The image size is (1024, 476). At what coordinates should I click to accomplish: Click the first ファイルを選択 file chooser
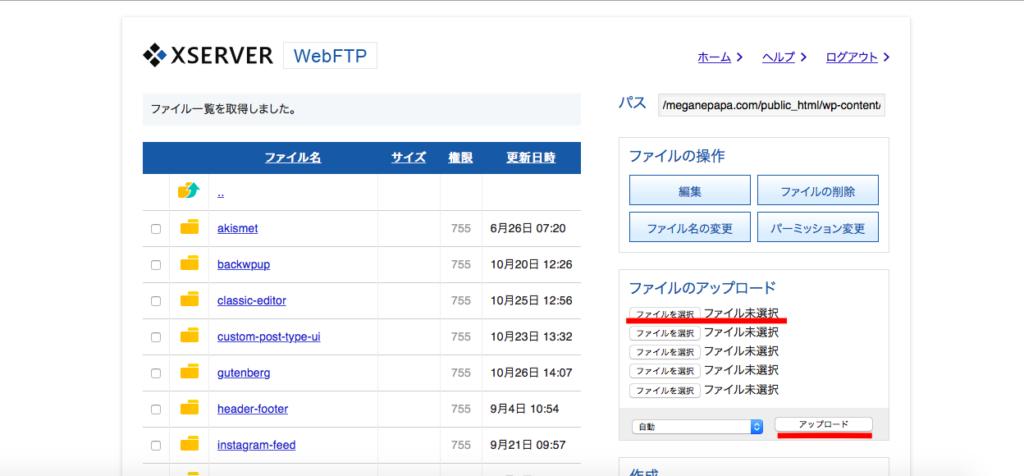[x=664, y=314]
